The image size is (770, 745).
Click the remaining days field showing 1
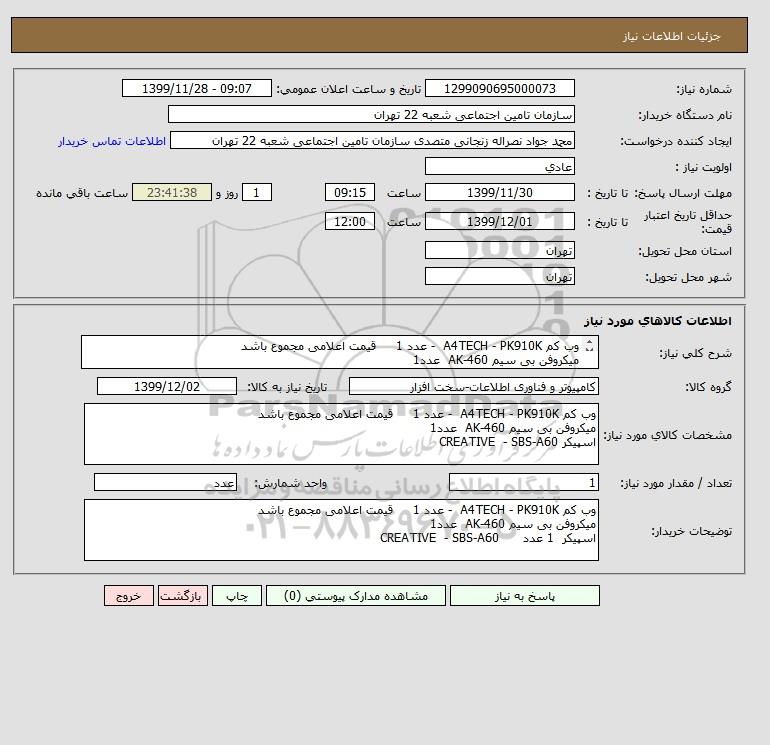pos(256,193)
